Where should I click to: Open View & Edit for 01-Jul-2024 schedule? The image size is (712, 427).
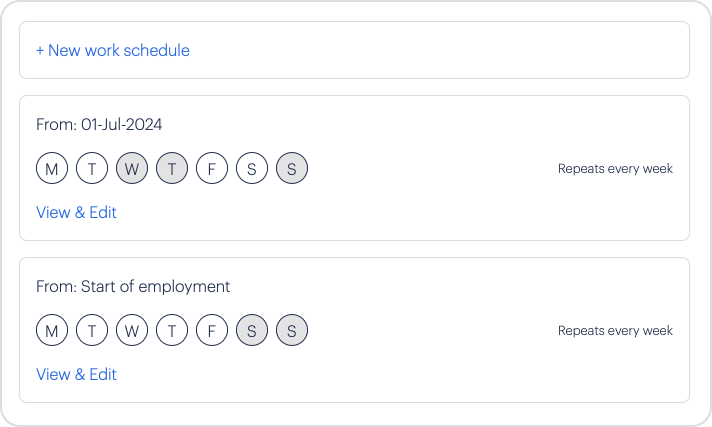pyautogui.click(x=76, y=212)
